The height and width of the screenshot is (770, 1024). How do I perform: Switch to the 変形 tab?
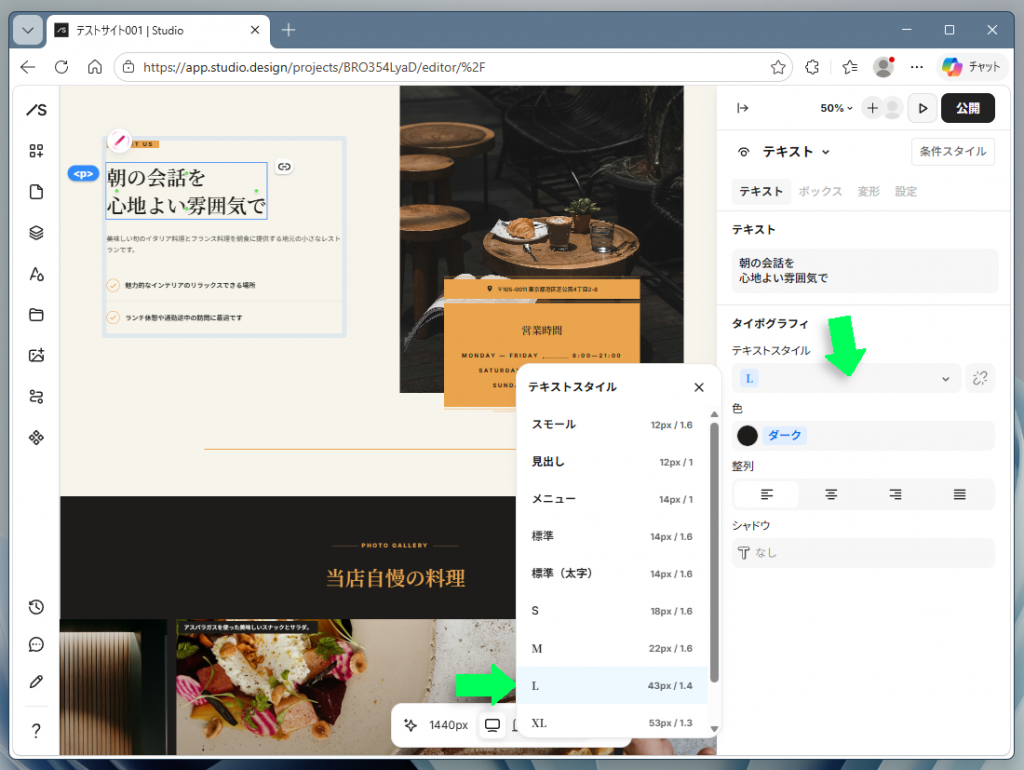(869, 191)
